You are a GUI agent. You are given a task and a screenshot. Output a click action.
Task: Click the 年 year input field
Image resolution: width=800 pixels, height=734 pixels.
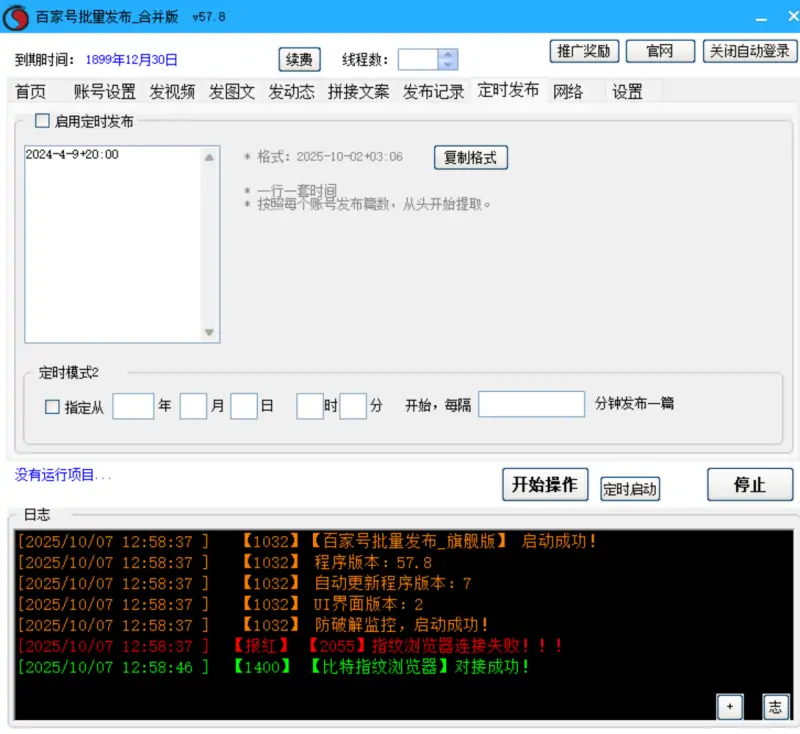point(133,406)
